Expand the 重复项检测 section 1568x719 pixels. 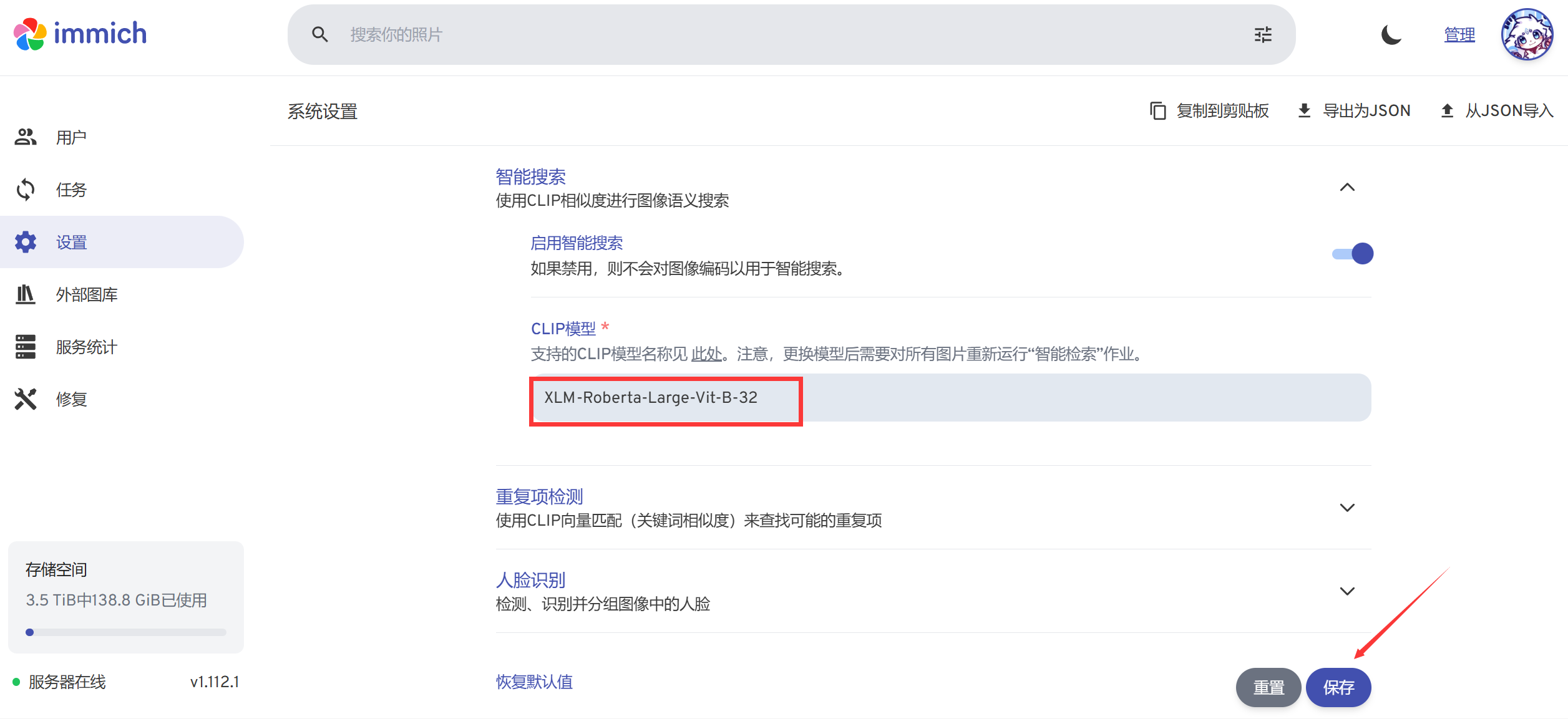pyautogui.click(x=1347, y=508)
